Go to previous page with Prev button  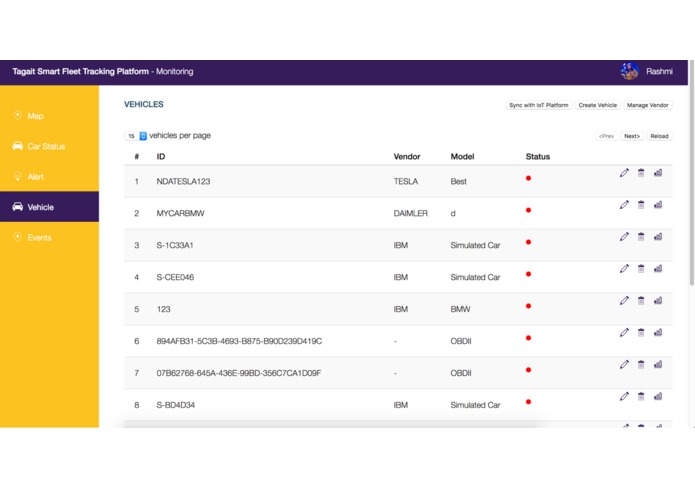click(606, 136)
